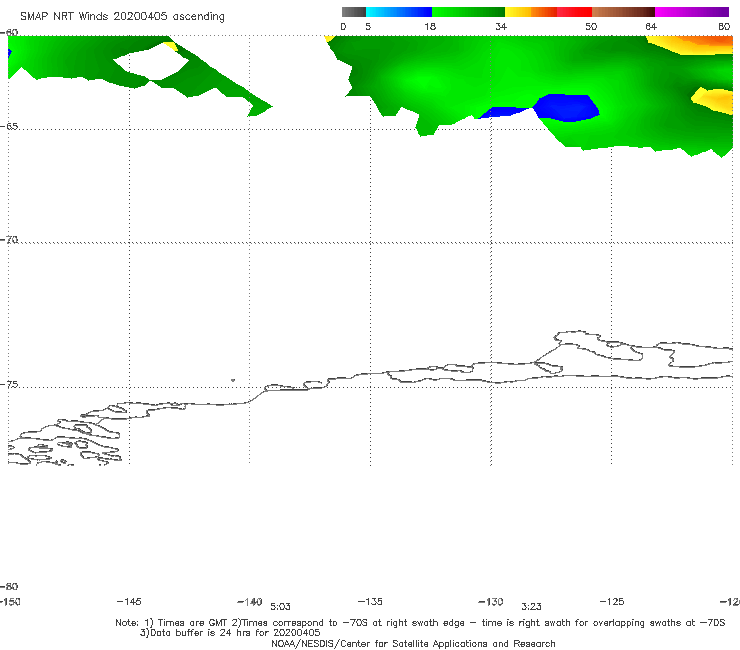740x650 pixels.
Task: Click the '-140' longitude label
Action: click(x=250, y=602)
